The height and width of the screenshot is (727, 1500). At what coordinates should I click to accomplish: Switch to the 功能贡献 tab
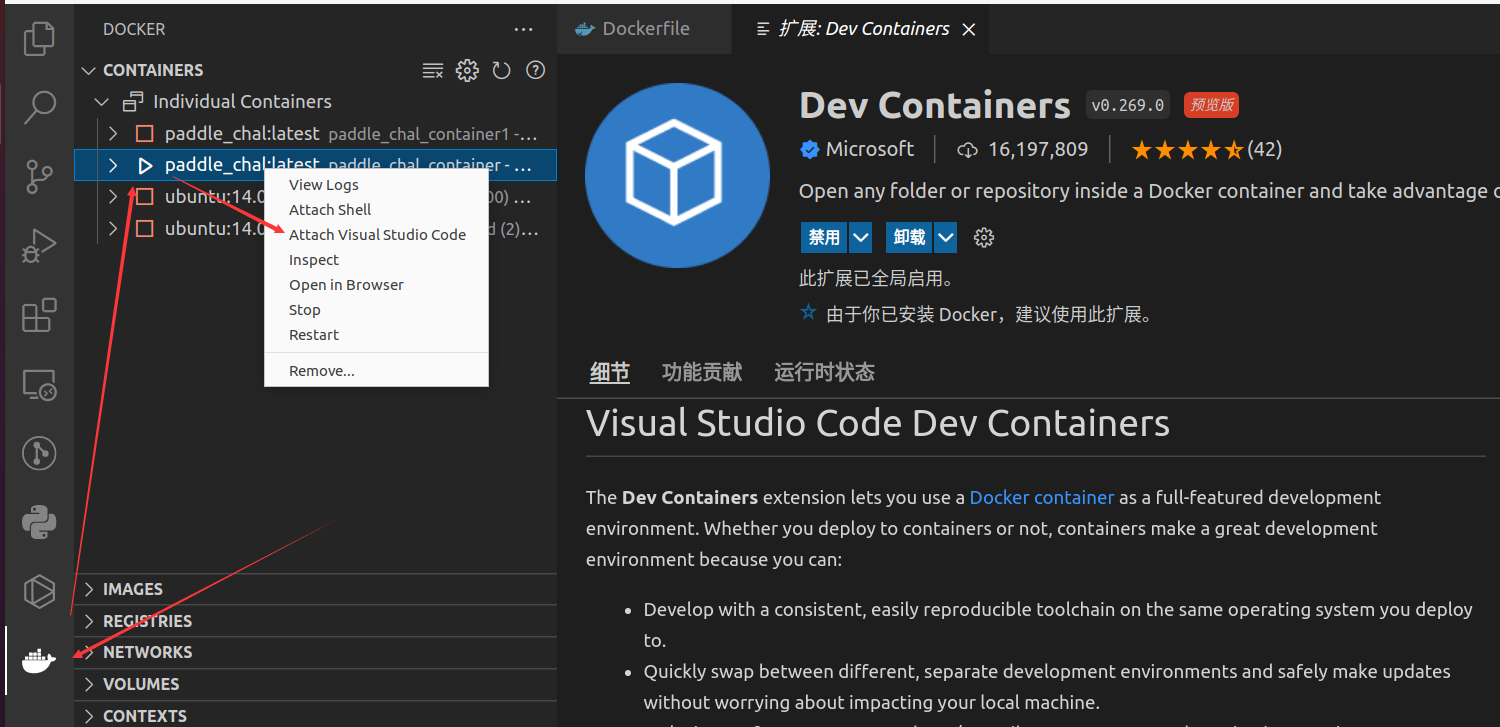702,373
